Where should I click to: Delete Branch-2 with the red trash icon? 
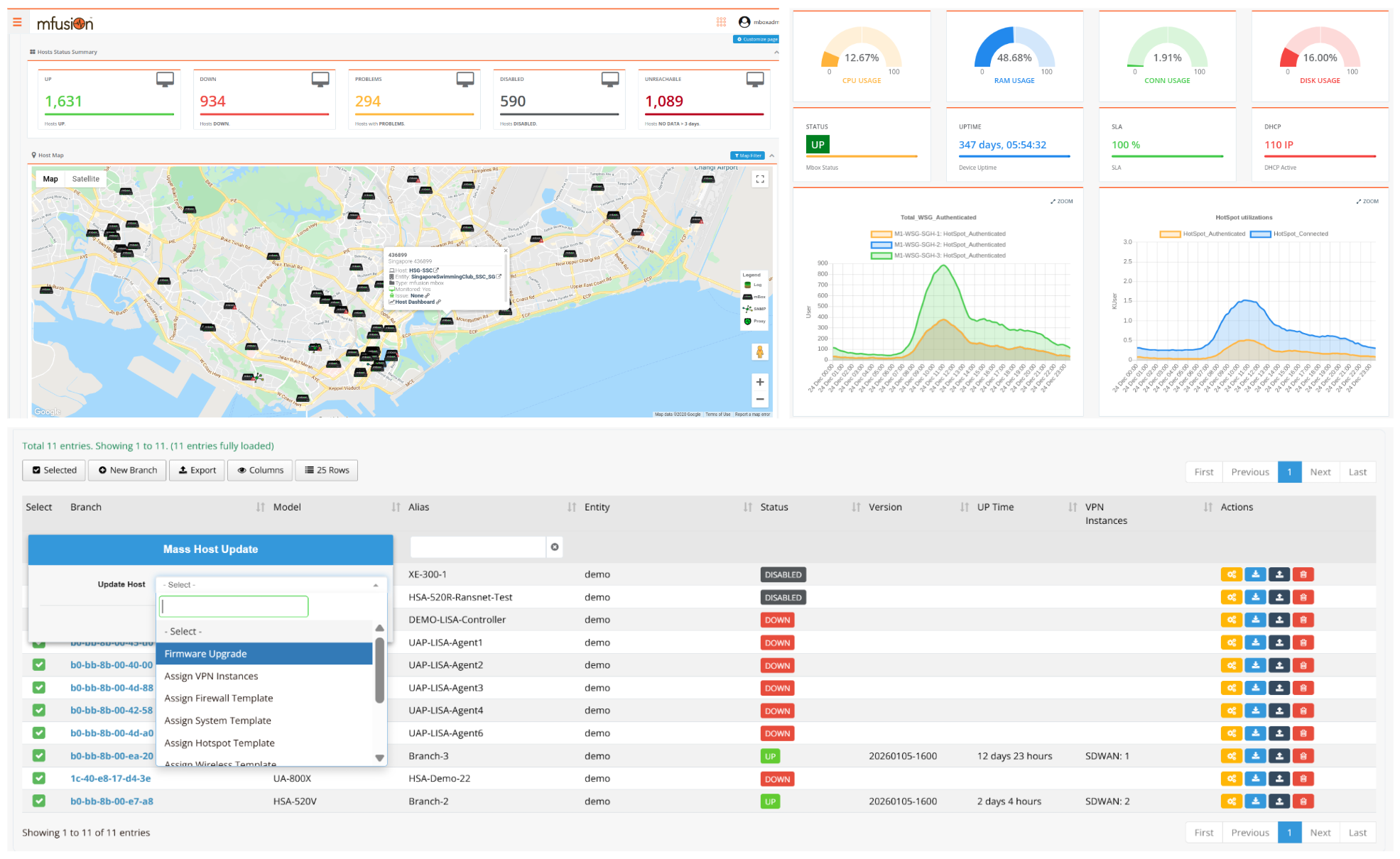tap(1303, 801)
